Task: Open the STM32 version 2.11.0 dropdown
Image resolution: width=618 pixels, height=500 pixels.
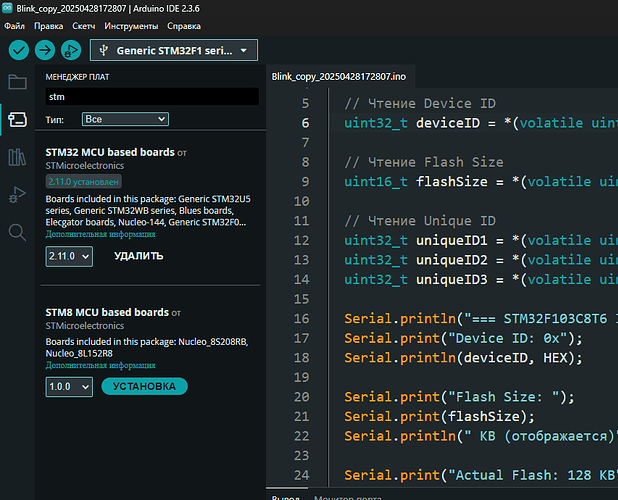Action: pos(69,257)
